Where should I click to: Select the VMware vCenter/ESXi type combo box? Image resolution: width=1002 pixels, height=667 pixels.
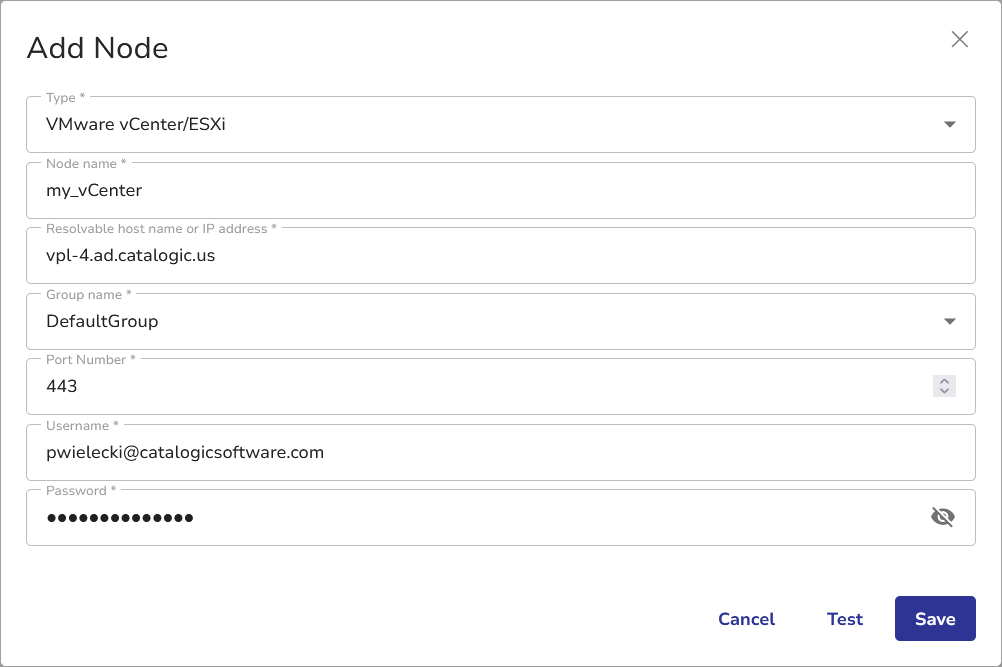(x=480, y=125)
